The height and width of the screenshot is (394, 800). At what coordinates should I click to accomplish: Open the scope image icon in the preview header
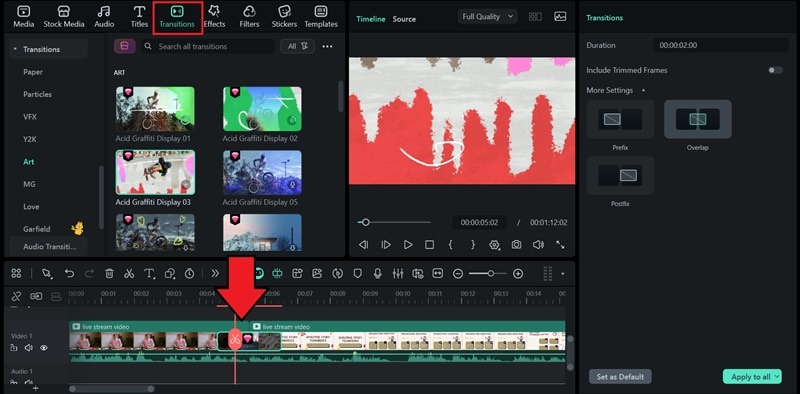[x=560, y=16]
